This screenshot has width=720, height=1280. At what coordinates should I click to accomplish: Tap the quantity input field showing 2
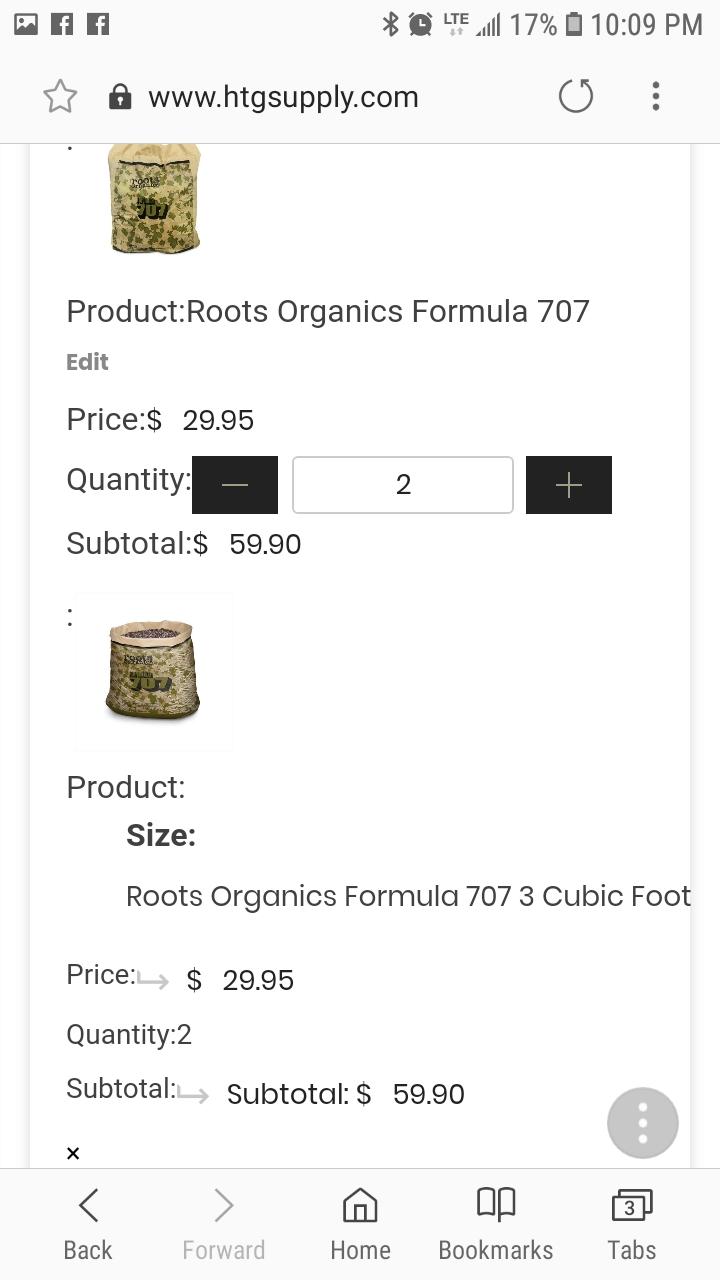pyautogui.click(x=402, y=485)
